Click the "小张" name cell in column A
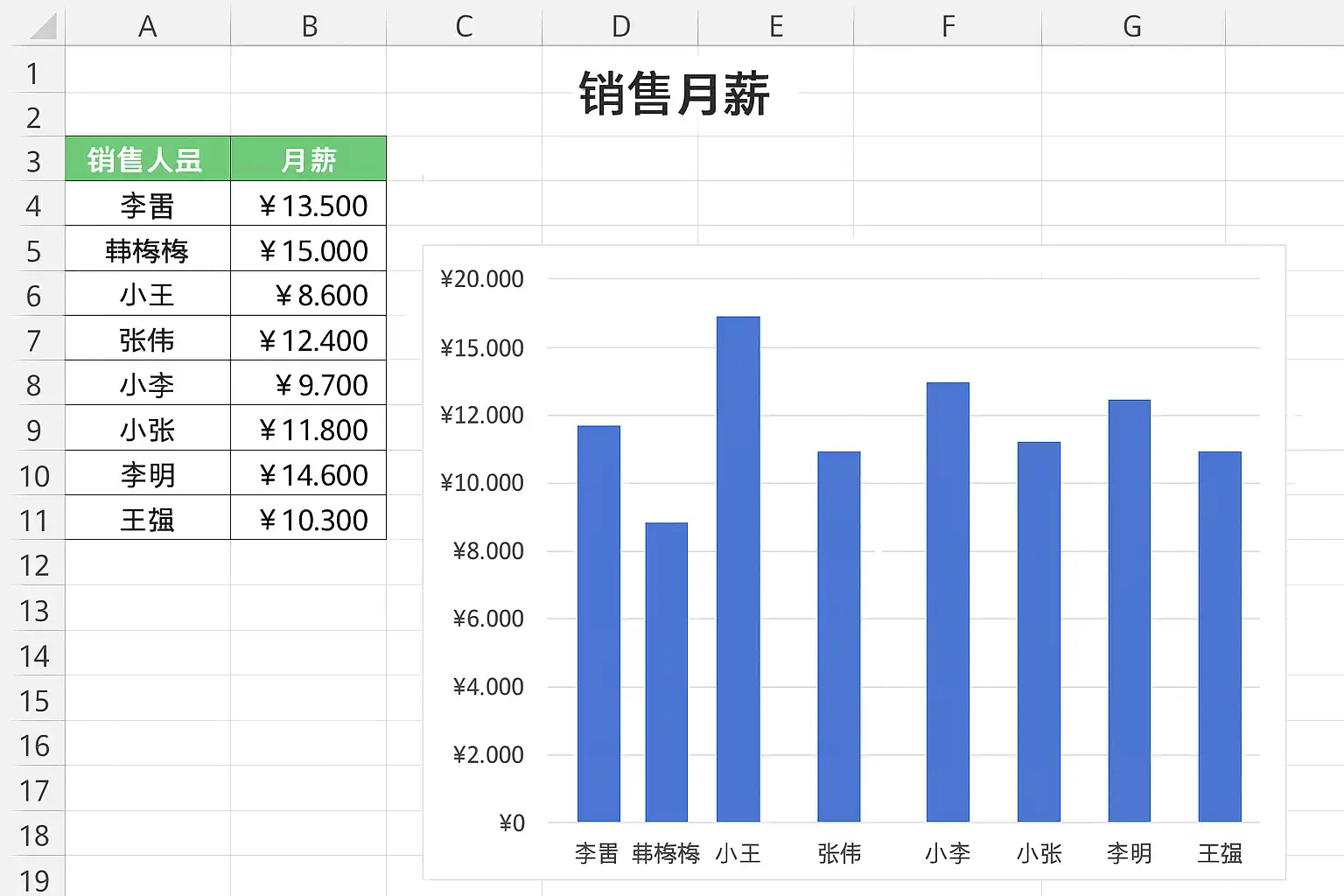Screen dimensions: 1344x896 [148, 430]
